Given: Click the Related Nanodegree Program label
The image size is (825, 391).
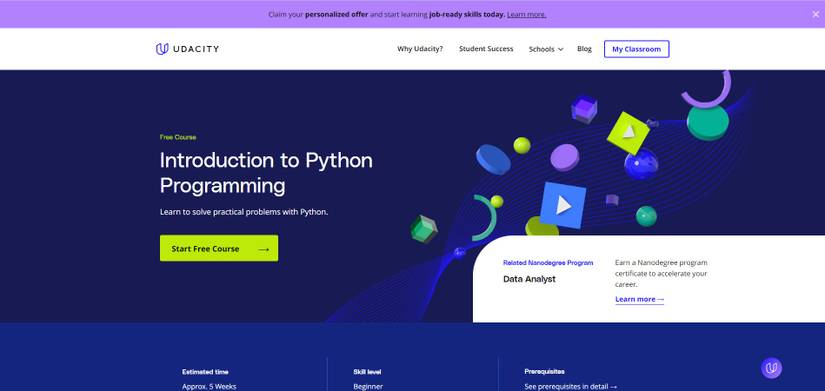Looking at the screenshot, I should 548,263.
